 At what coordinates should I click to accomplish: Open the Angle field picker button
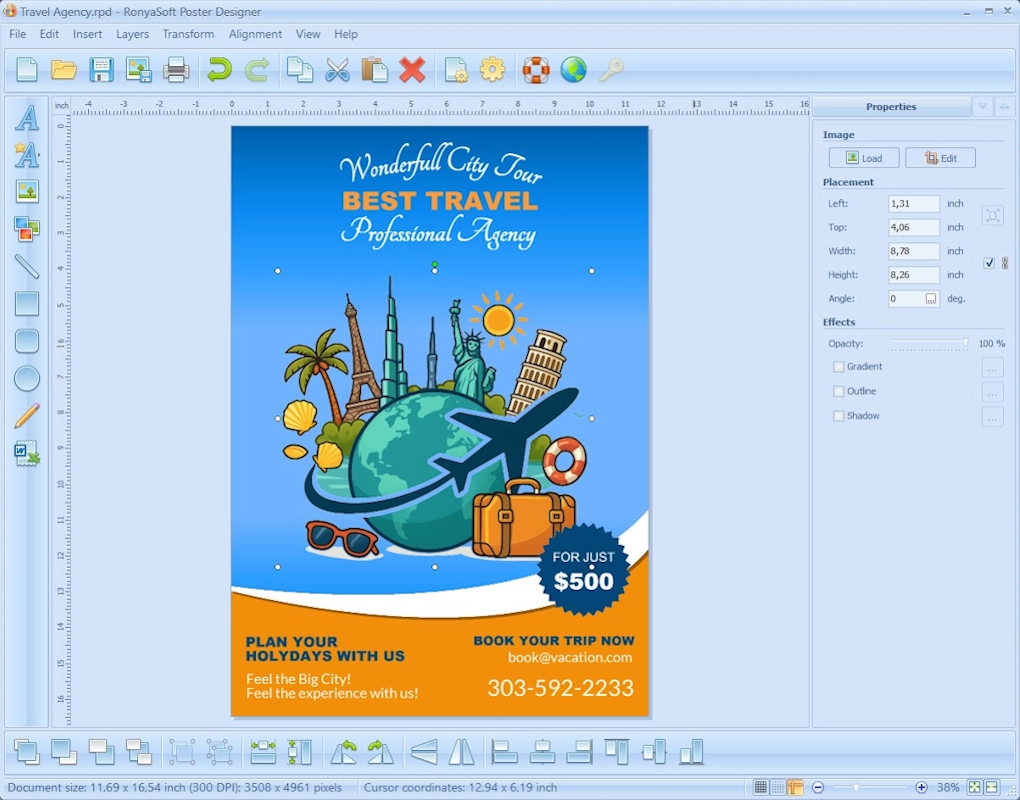[931, 299]
